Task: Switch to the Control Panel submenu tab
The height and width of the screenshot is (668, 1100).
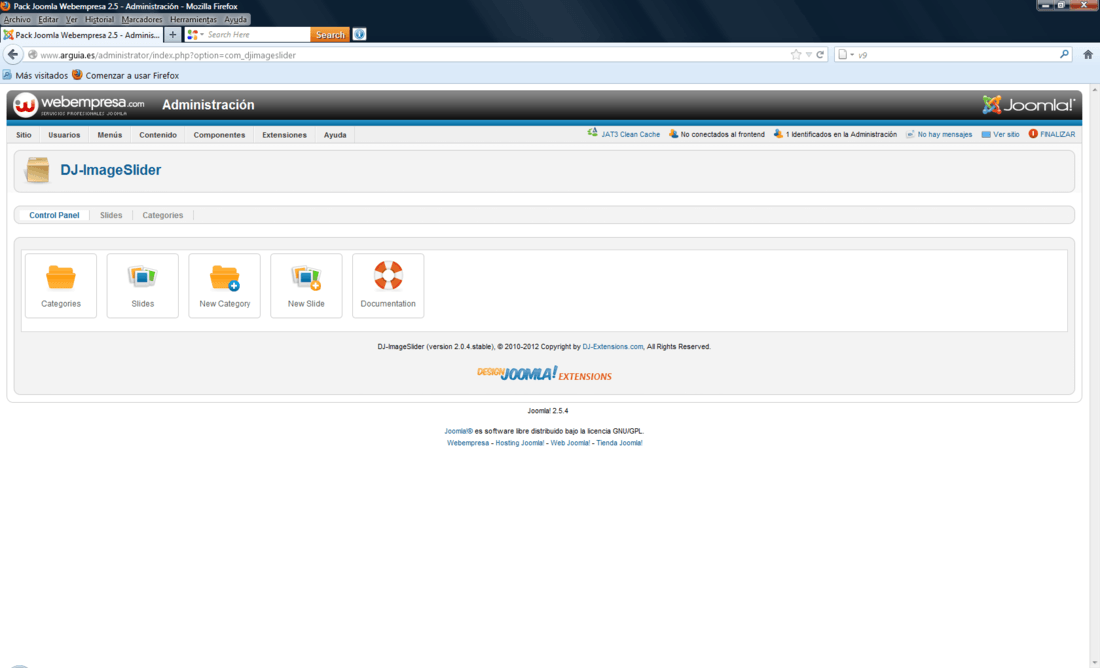Action: point(54,215)
